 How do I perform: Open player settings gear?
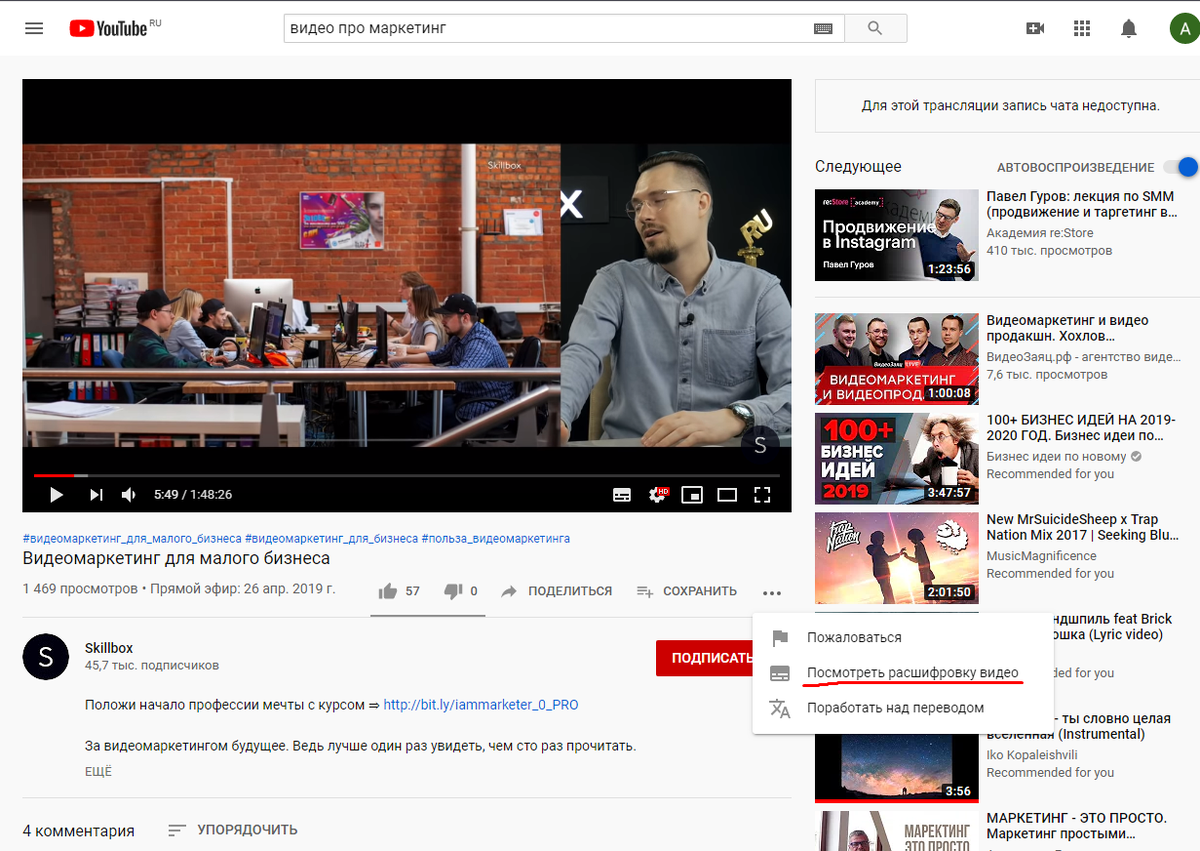tap(658, 494)
